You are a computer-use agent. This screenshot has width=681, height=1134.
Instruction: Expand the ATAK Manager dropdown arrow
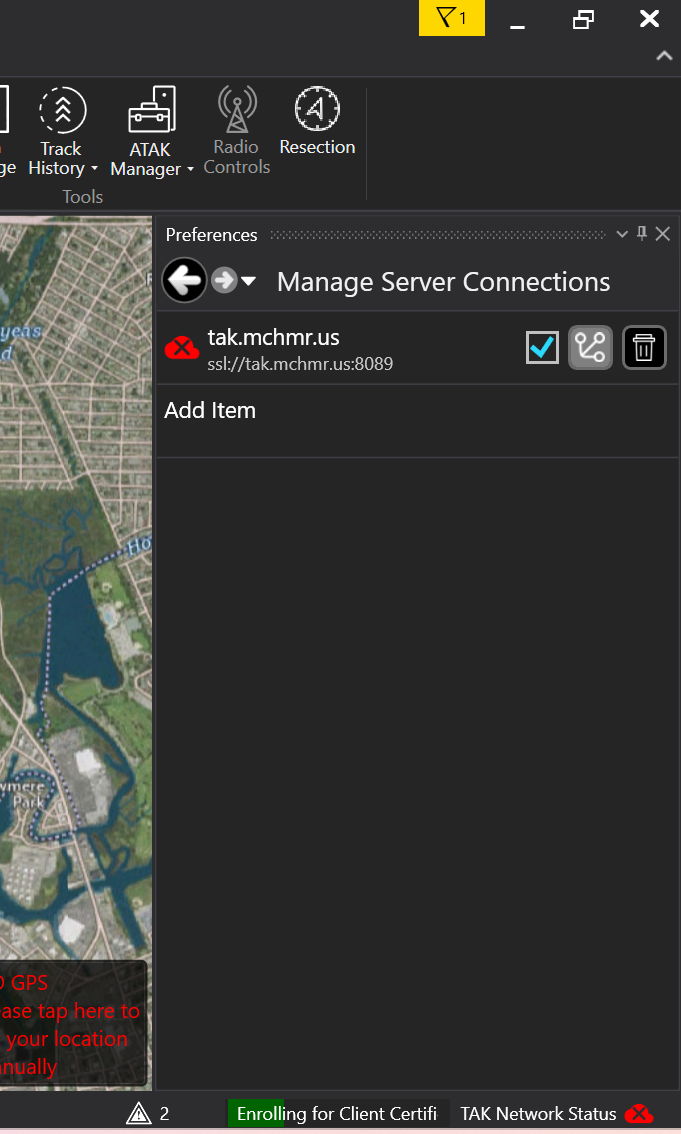[x=190, y=170]
